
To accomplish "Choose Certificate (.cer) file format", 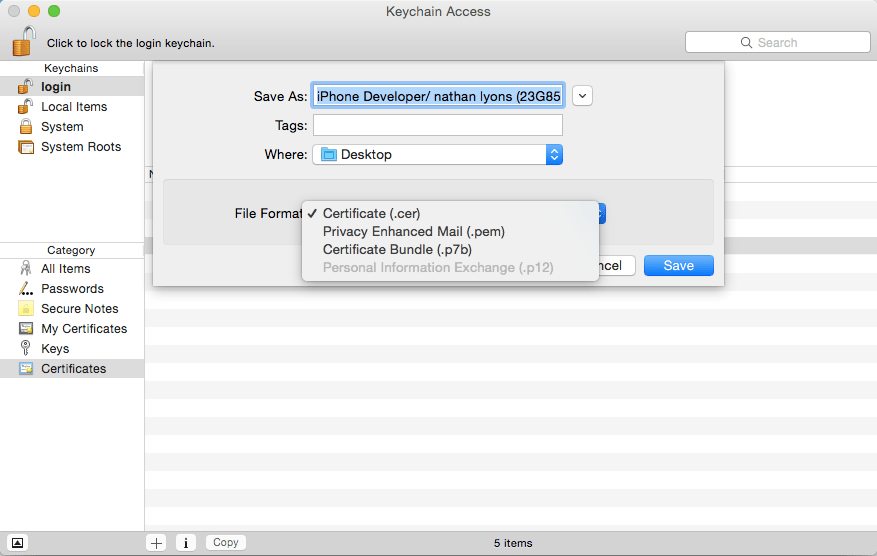I will point(371,214).
